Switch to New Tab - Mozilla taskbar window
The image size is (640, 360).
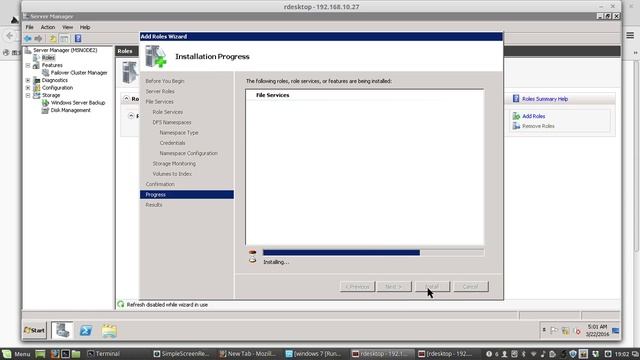247,354
